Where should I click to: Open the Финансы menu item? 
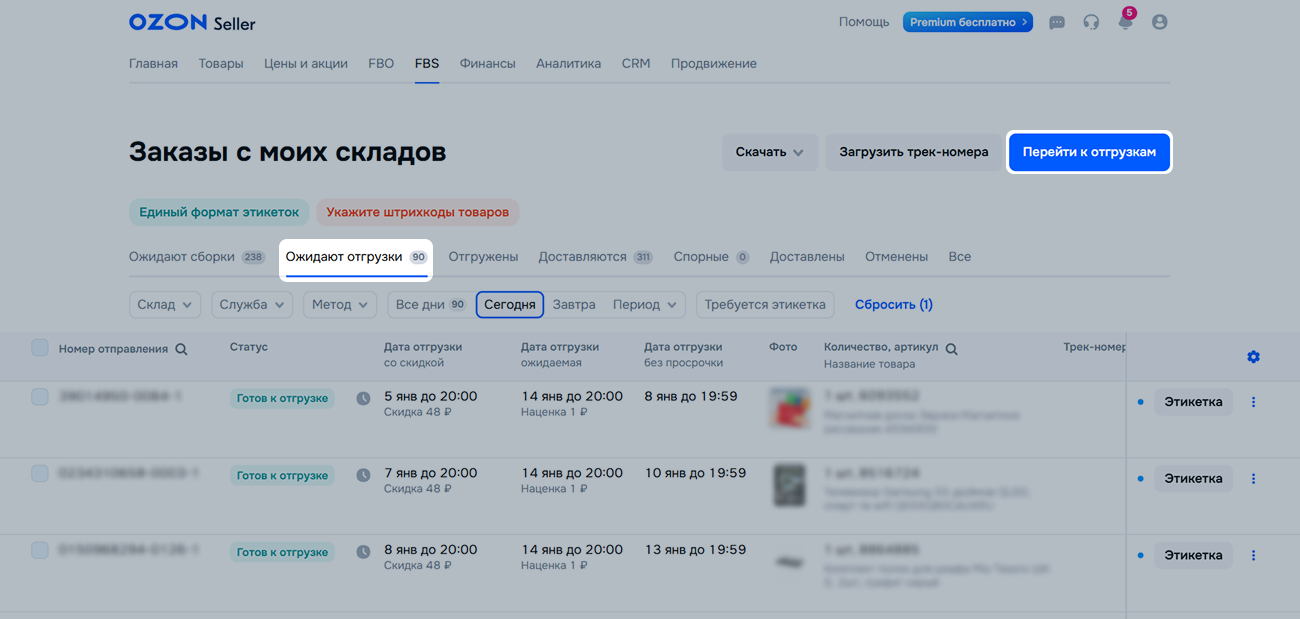[487, 63]
